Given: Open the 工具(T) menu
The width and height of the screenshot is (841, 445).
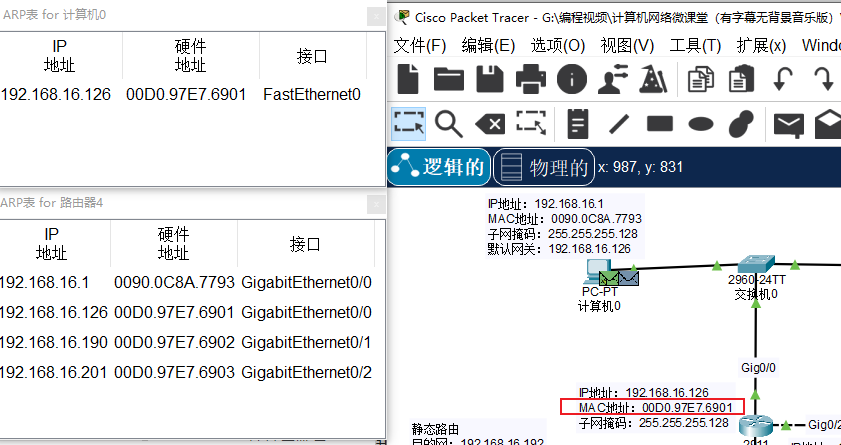Looking at the screenshot, I should point(695,46).
